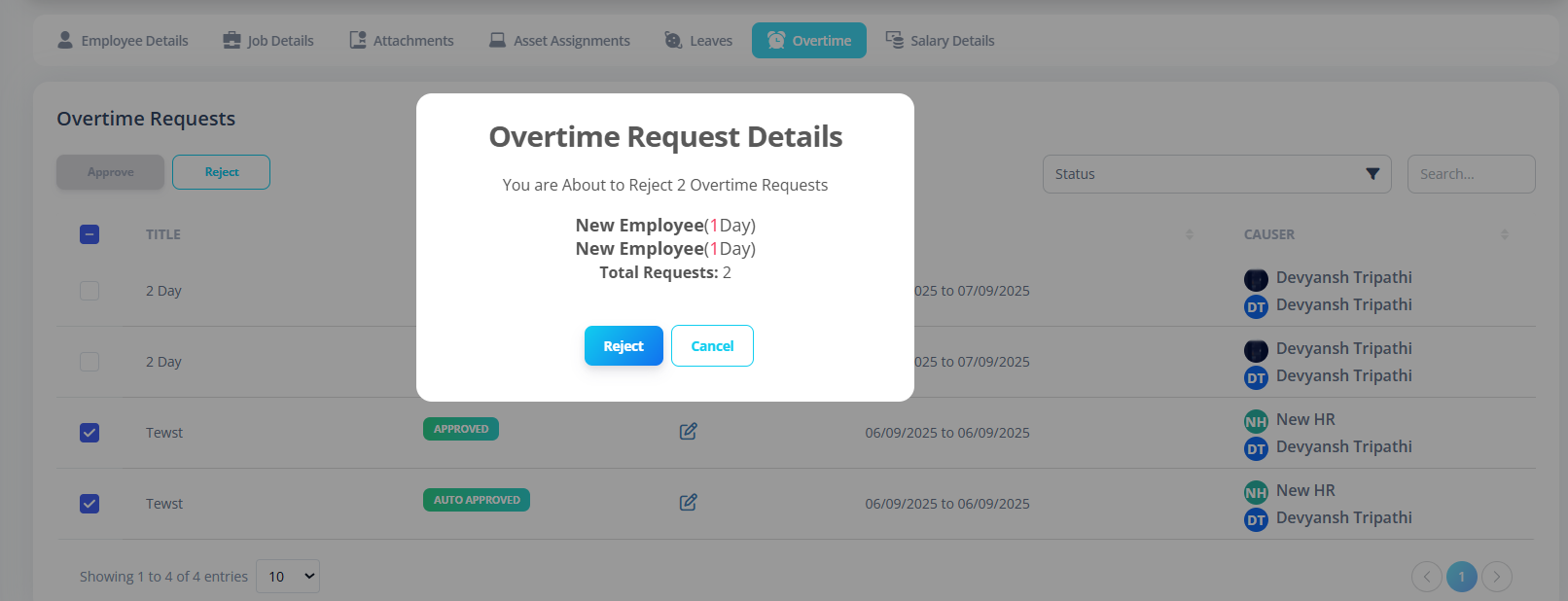Click the greyed Approve button above the table
Screen dimensions: 1568x601
pos(111,172)
